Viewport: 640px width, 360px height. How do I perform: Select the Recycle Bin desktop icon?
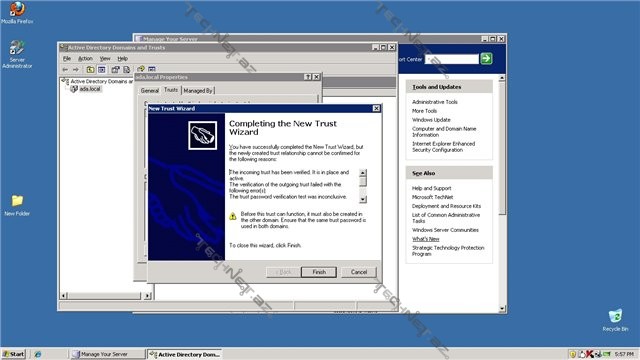(x=615, y=320)
